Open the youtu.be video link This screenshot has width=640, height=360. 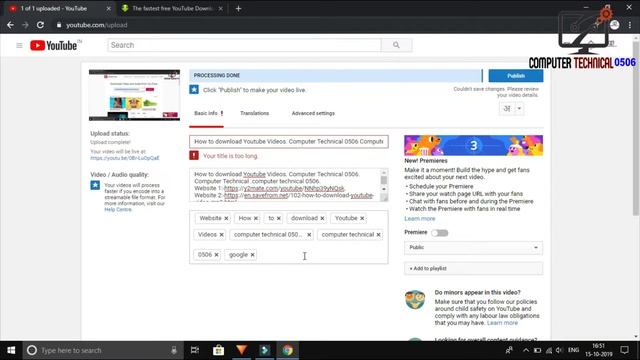(x=125, y=158)
